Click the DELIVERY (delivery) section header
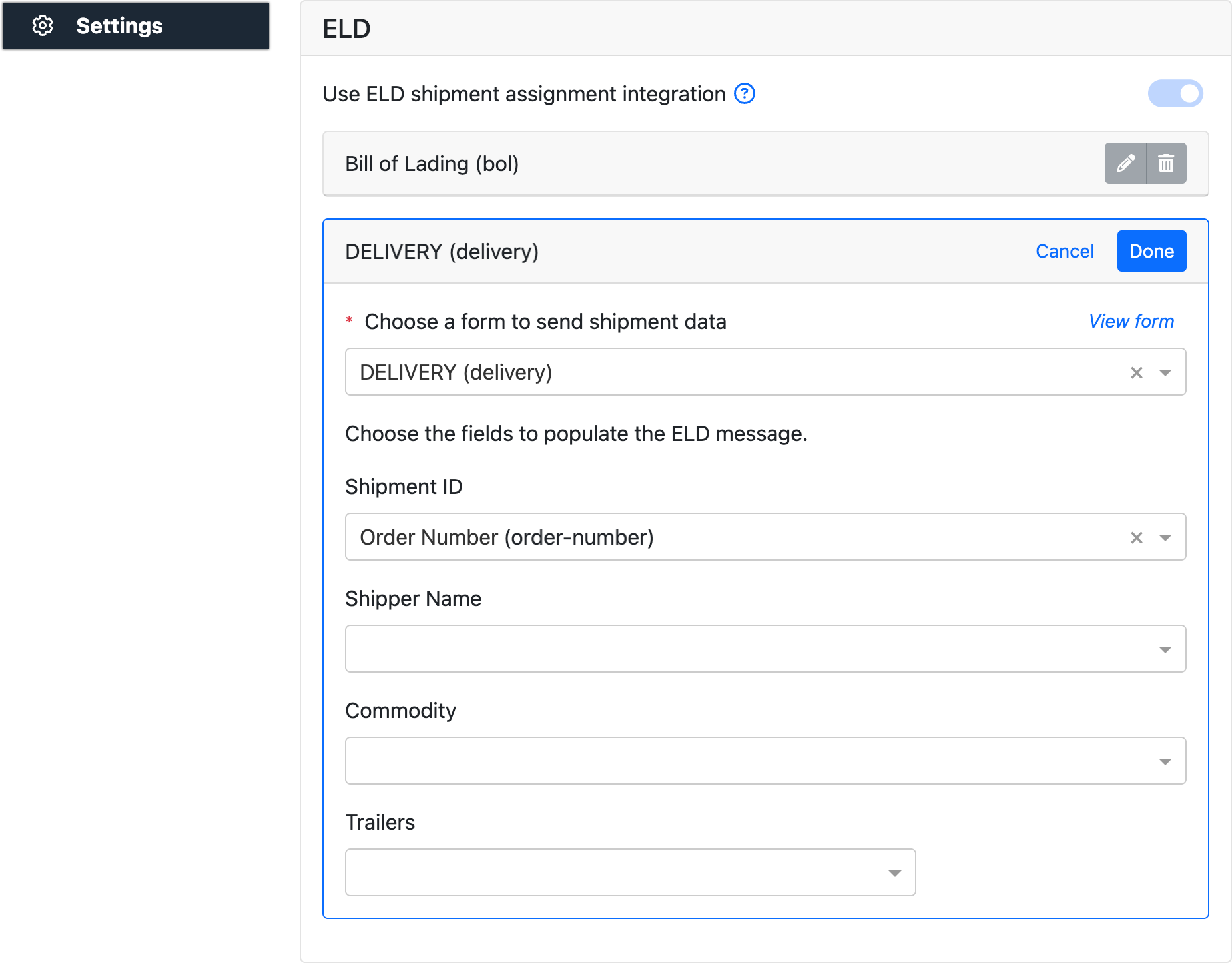Image resolution: width=1232 pixels, height=963 pixels. click(443, 251)
